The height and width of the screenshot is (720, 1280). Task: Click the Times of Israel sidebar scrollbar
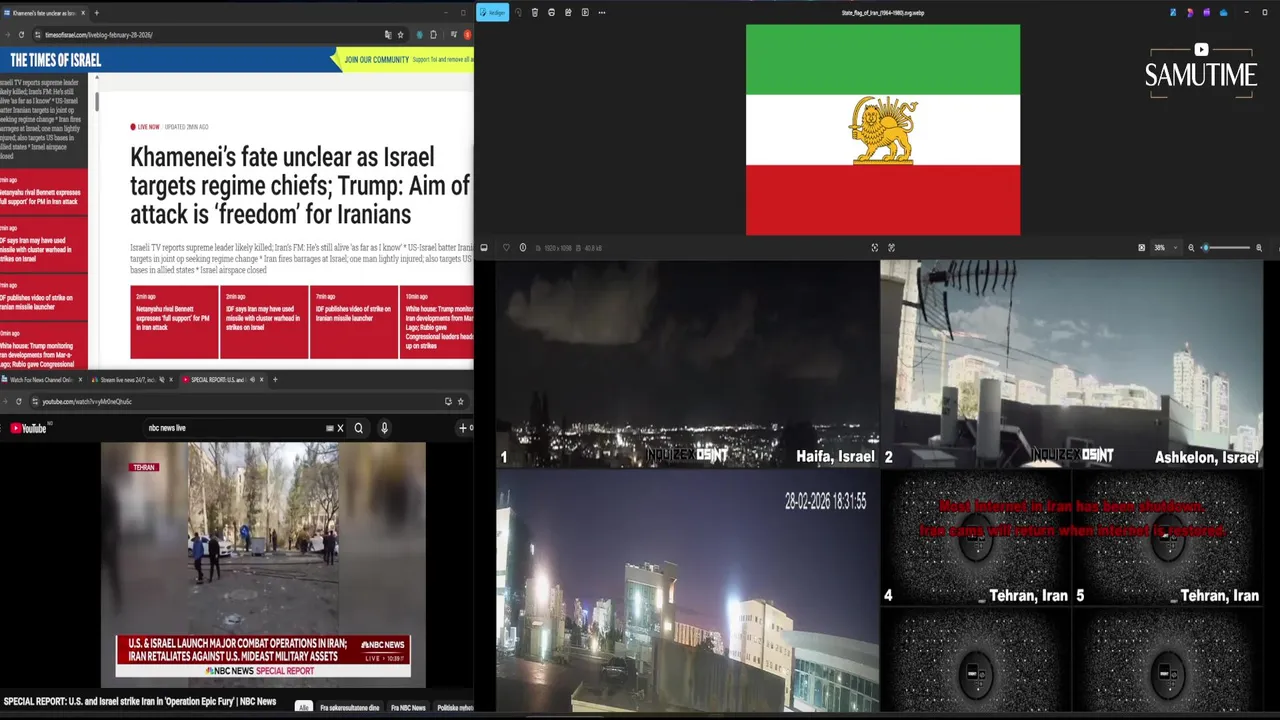(97, 102)
